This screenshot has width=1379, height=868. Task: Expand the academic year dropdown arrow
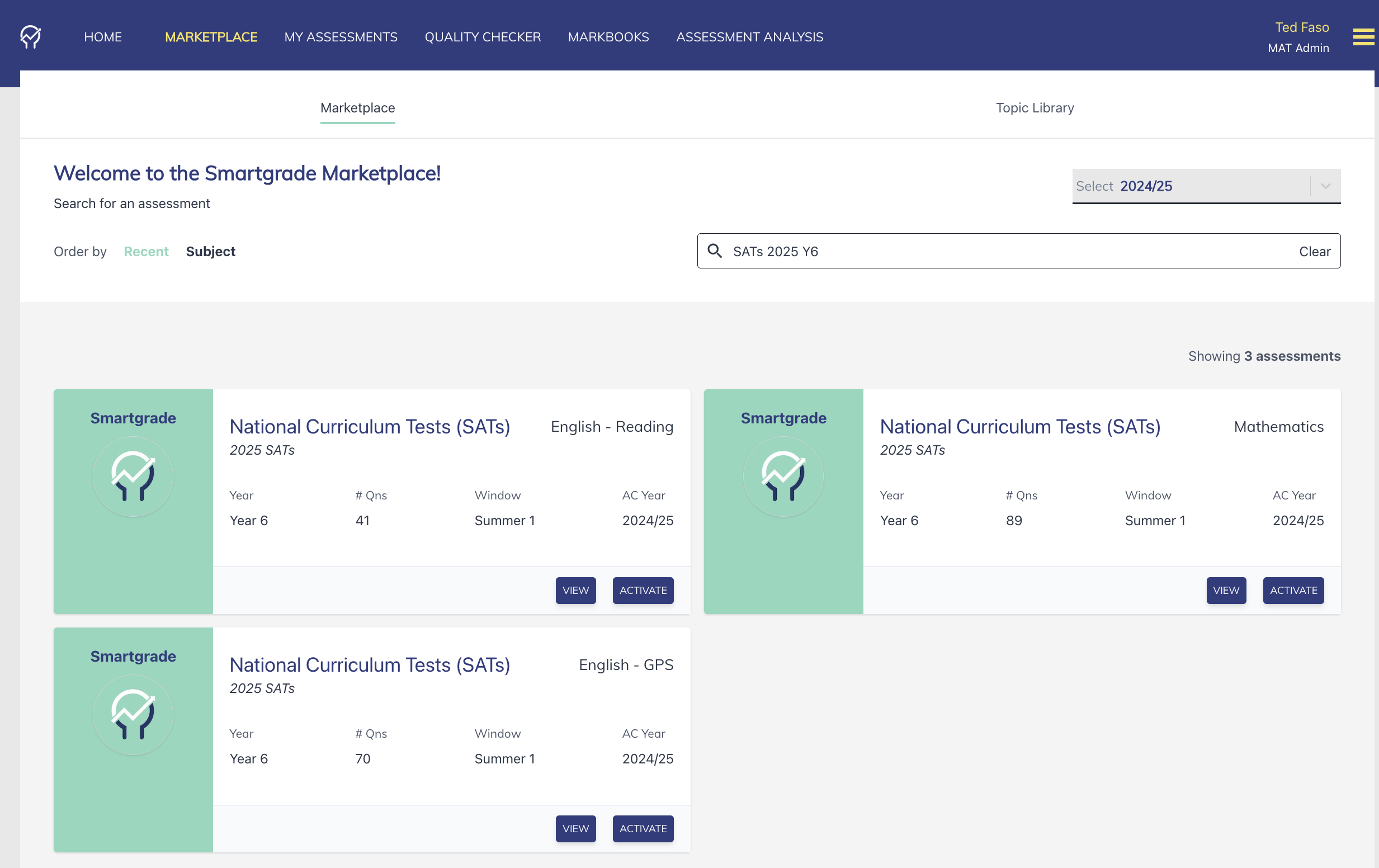1325,186
